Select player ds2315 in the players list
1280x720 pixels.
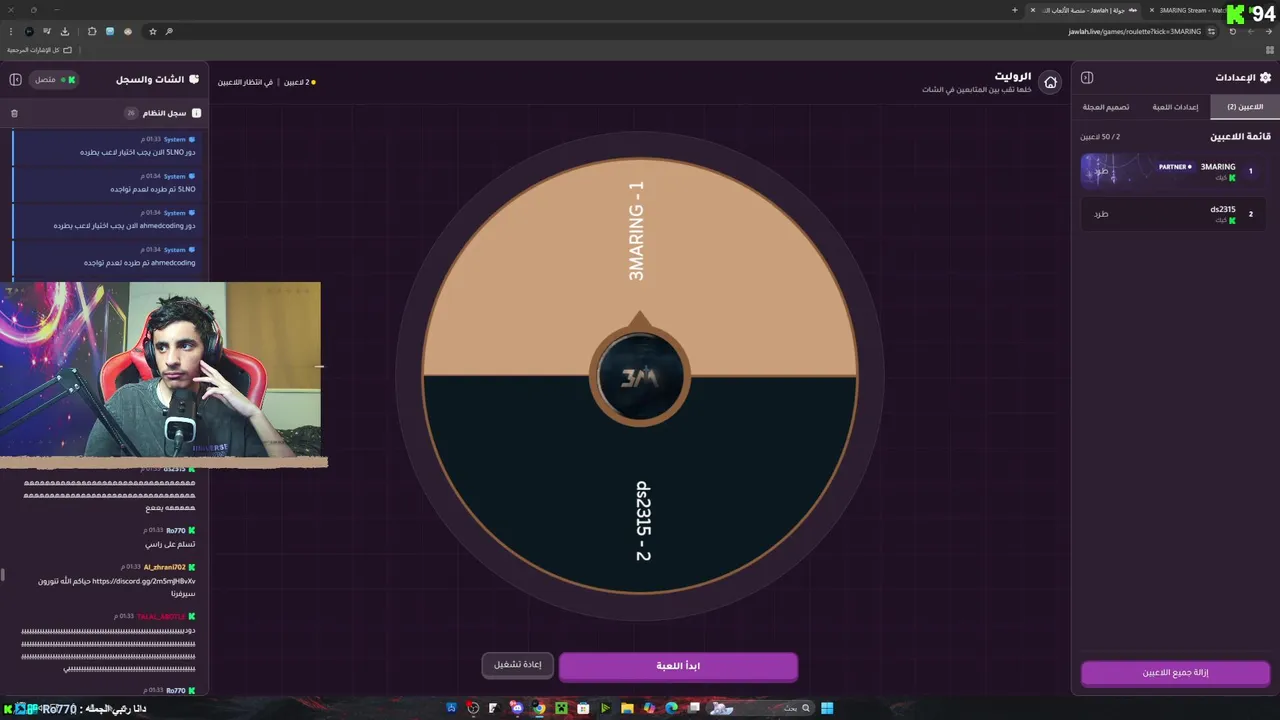[x=1173, y=214]
